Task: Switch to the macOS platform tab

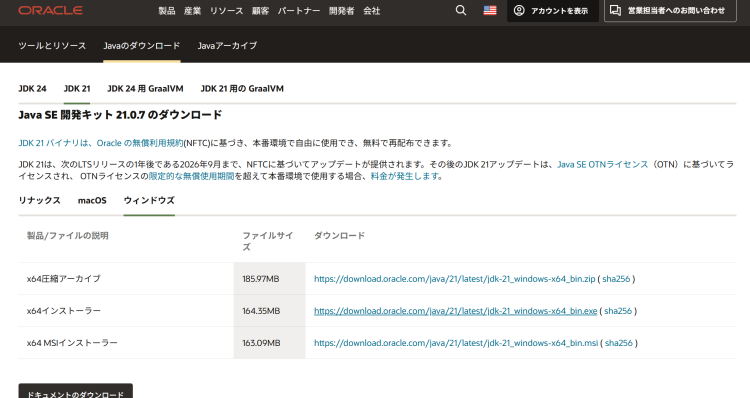Action: pyautogui.click(x=92, y=200)
